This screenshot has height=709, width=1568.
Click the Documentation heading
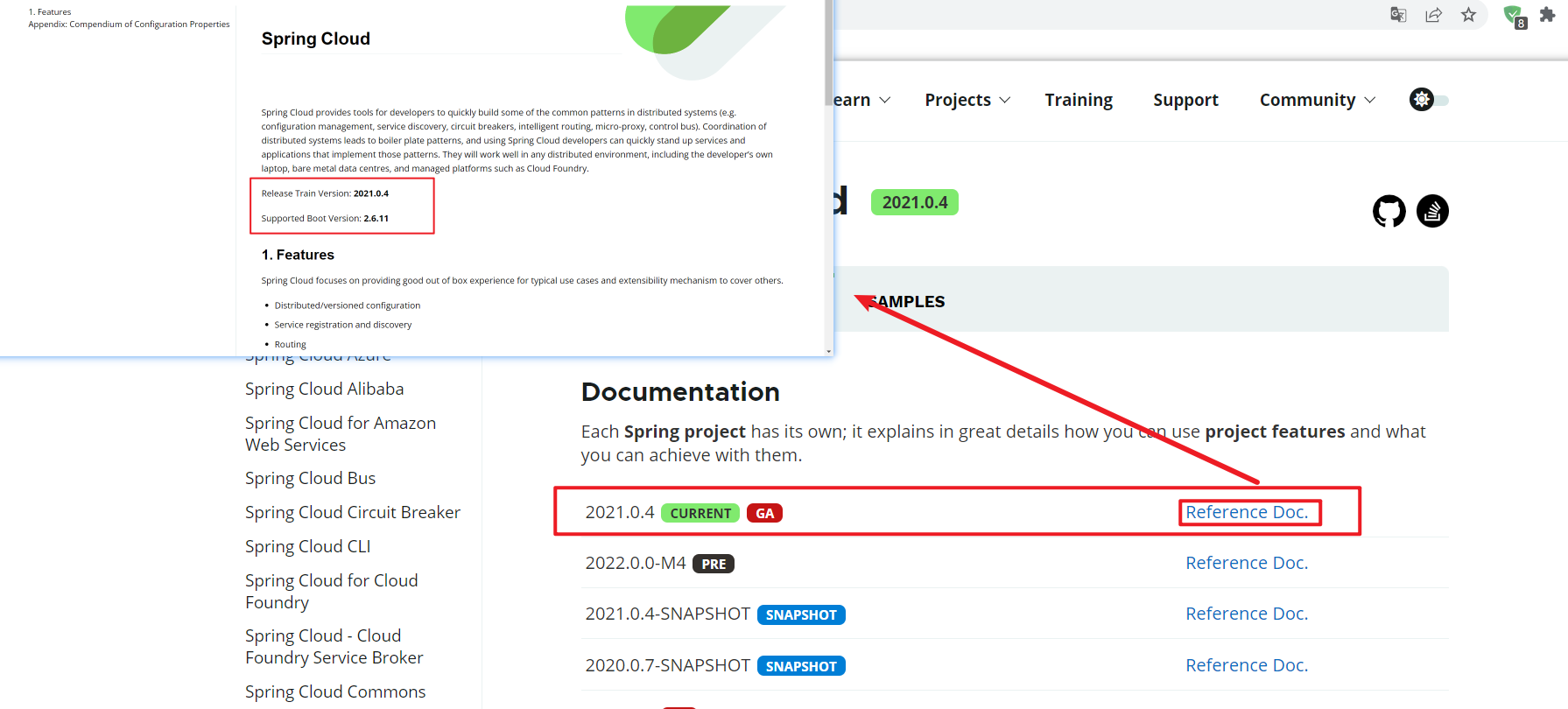click(x=680, y=391)
